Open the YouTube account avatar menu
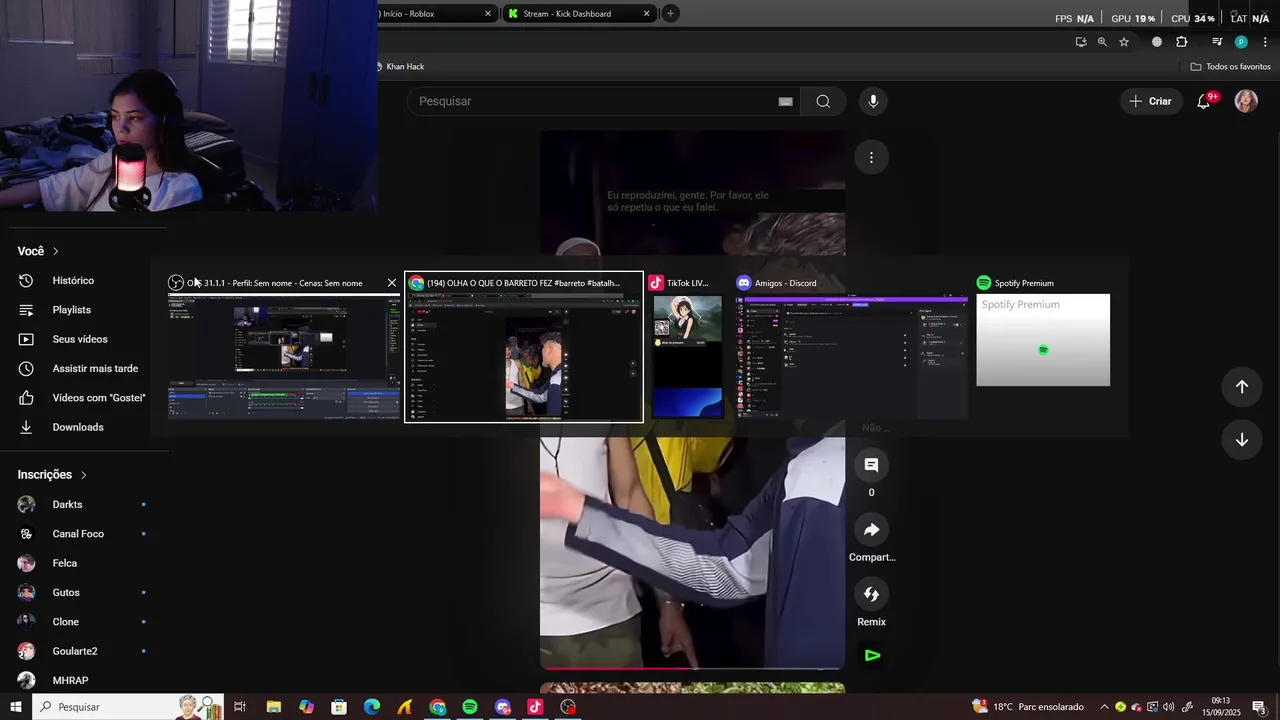The height and width of the screenshot is (720, 1280). pos(1246,101)
